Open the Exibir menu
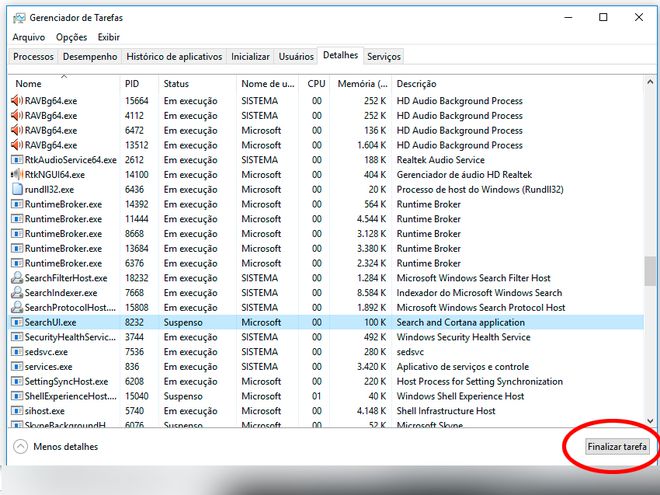660x495 pixels. [x=109, y=37]
